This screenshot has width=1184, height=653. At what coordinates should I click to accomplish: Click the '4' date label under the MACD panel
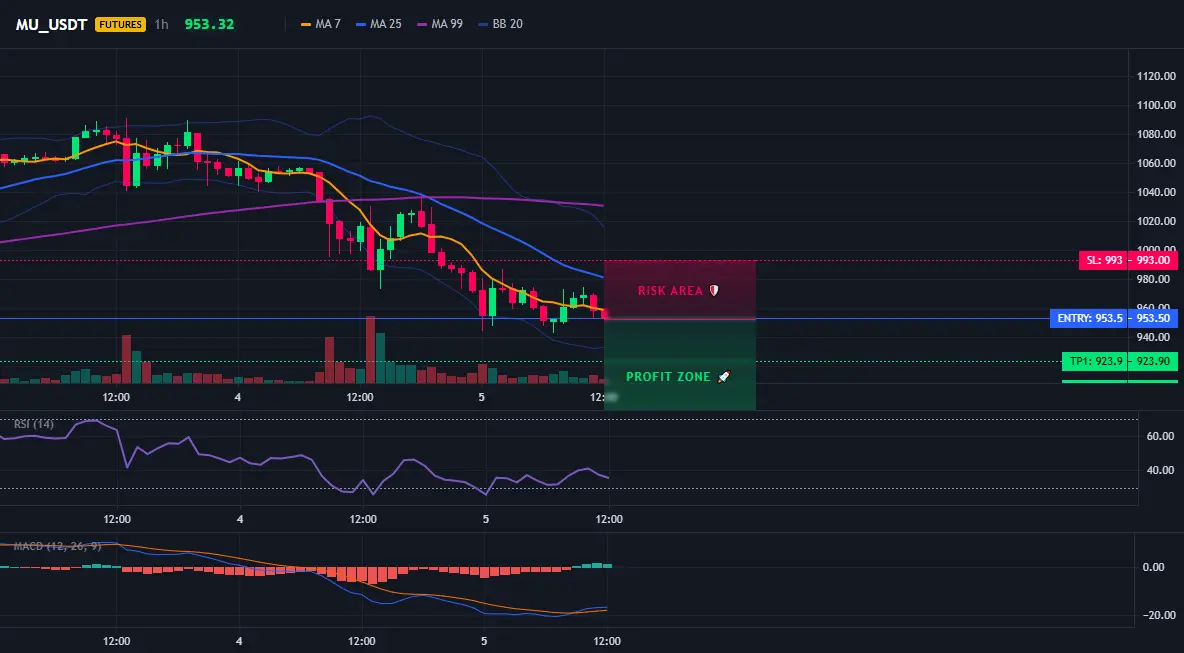[239, 642]
